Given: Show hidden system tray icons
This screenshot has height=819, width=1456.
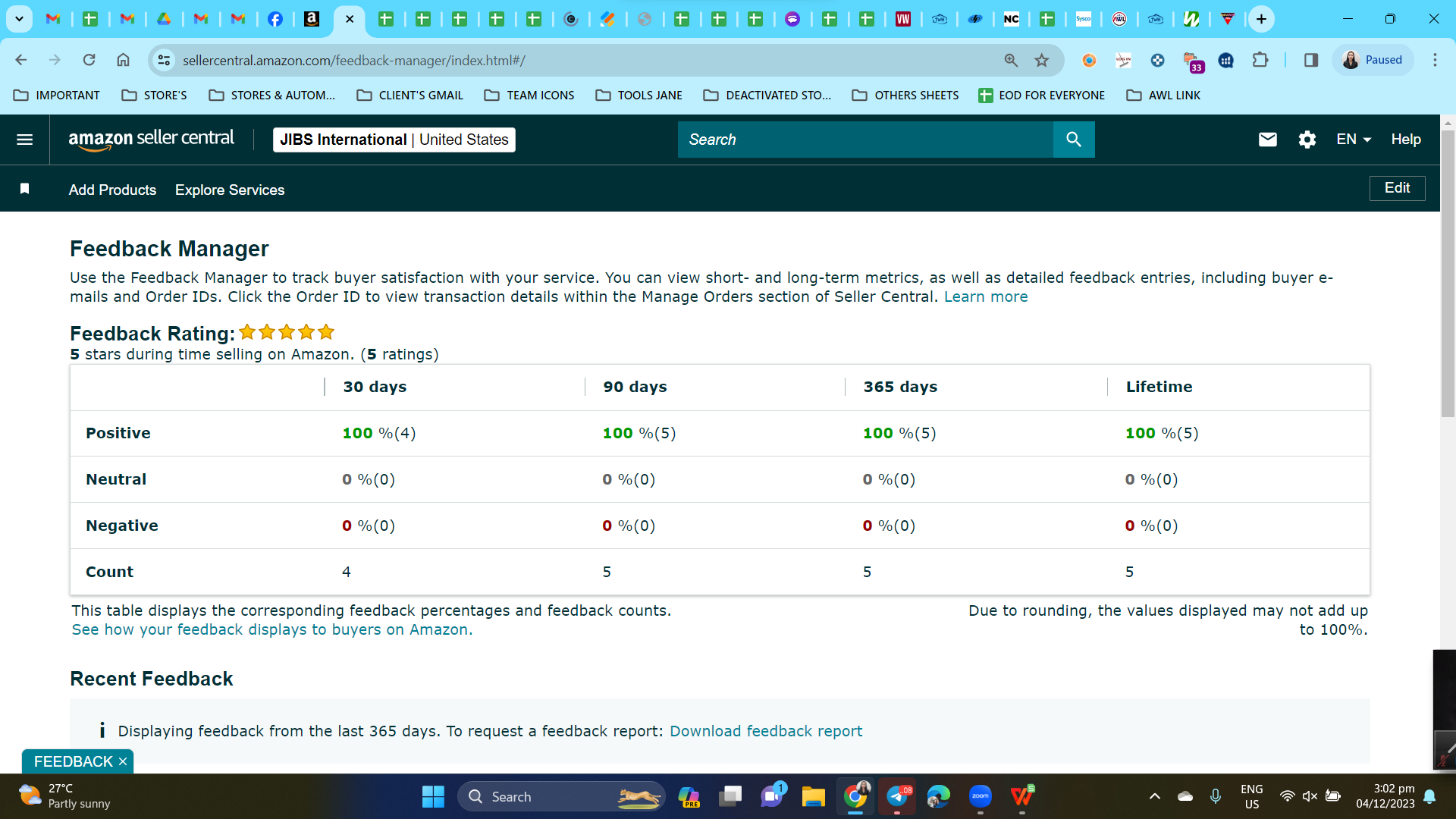Looking at the screenshot, I should pos(1155,796).
